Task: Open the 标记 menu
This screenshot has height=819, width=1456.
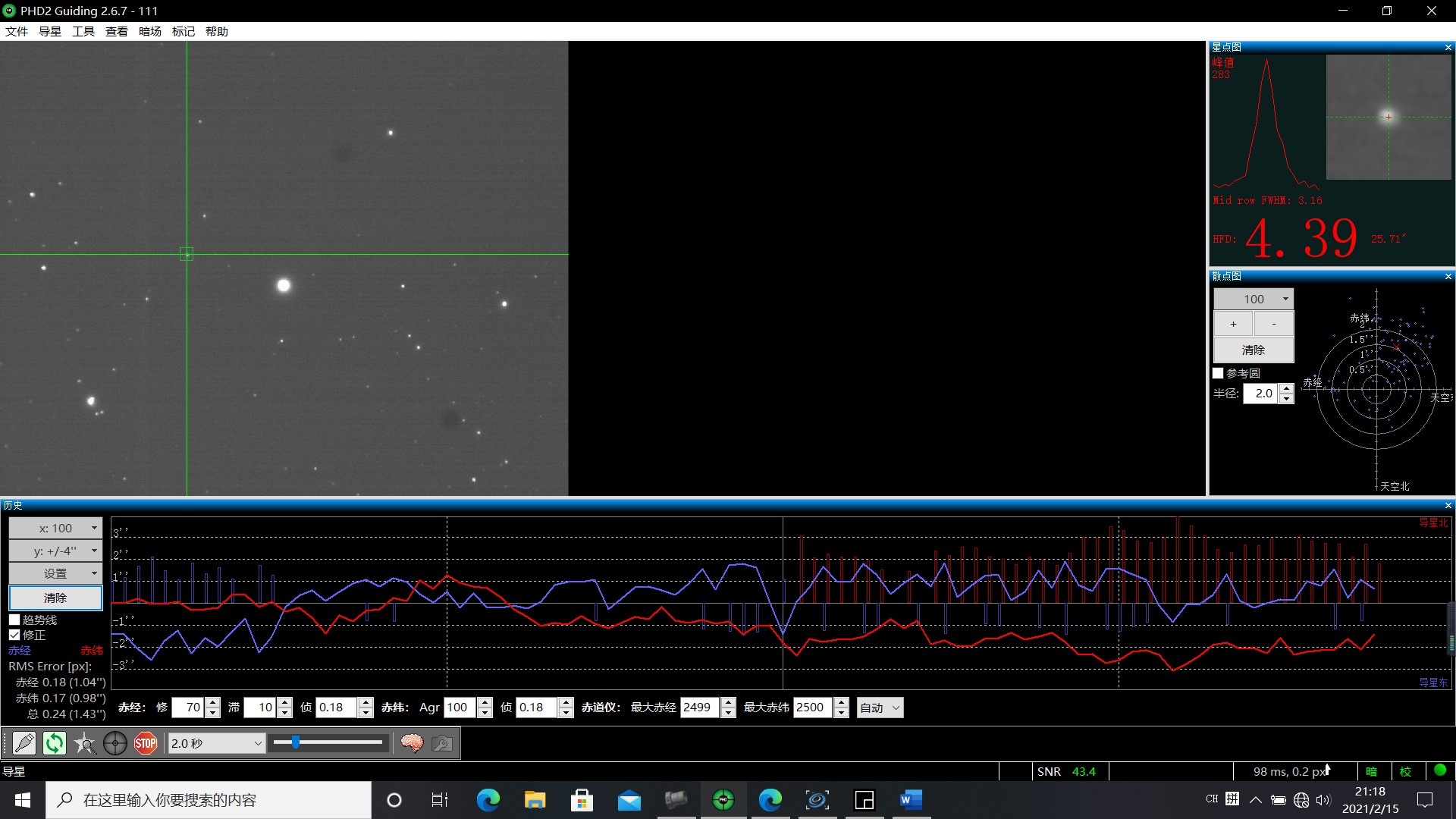Action: (184, 31)
